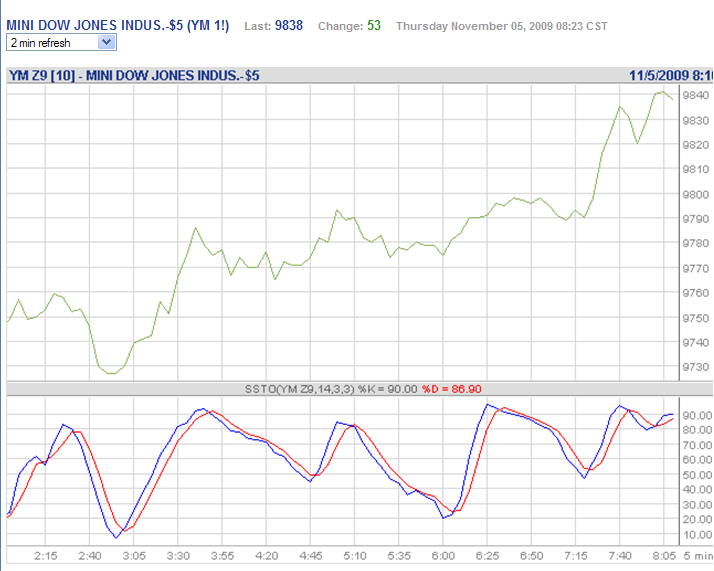Click the 2:15 time axis label
This screenshot has width=714, height=571.
pos(46,556)
